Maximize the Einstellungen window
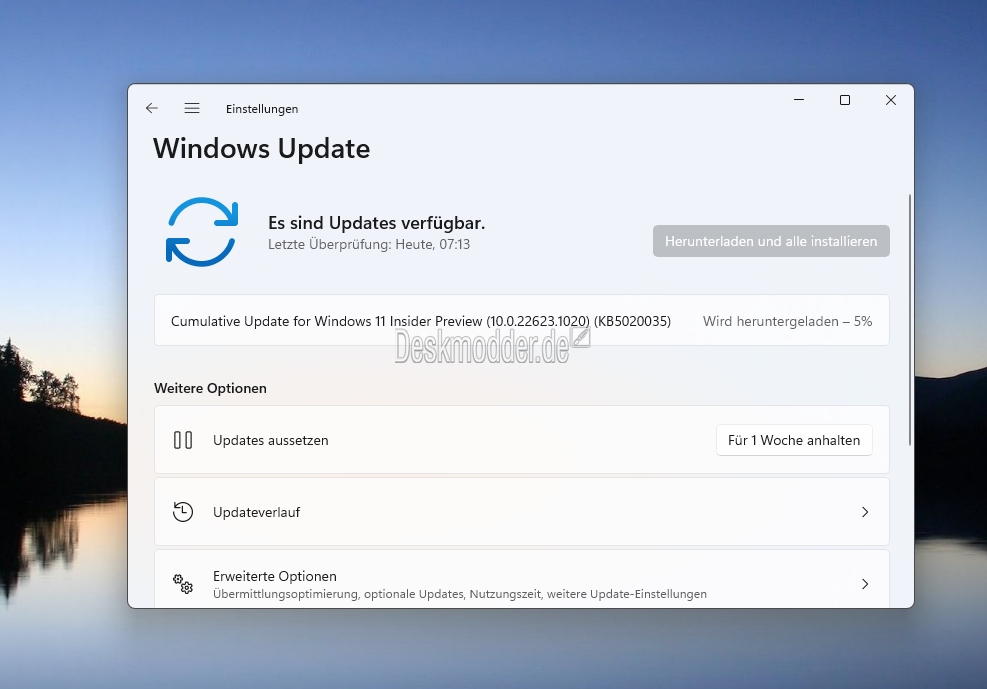987x689 pixels. click(845, 100)
